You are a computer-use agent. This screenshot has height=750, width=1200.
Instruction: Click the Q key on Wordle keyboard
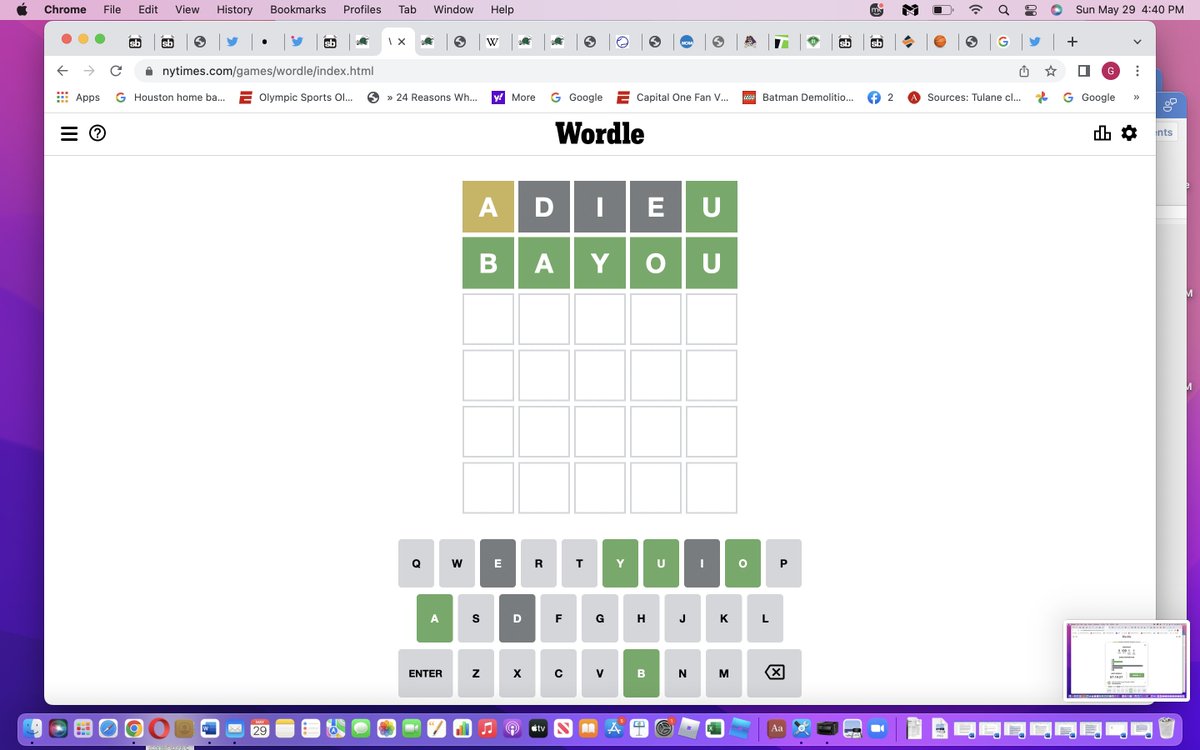point(416,563)
